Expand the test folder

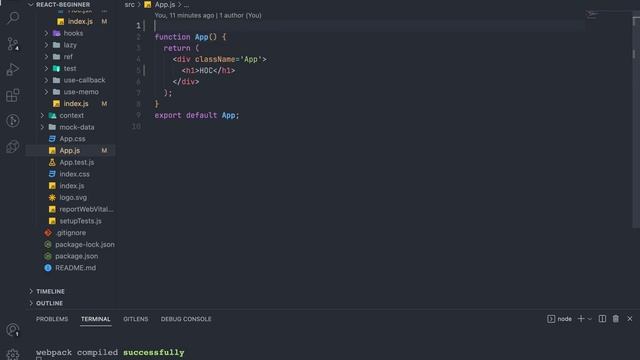coord(70,69)
